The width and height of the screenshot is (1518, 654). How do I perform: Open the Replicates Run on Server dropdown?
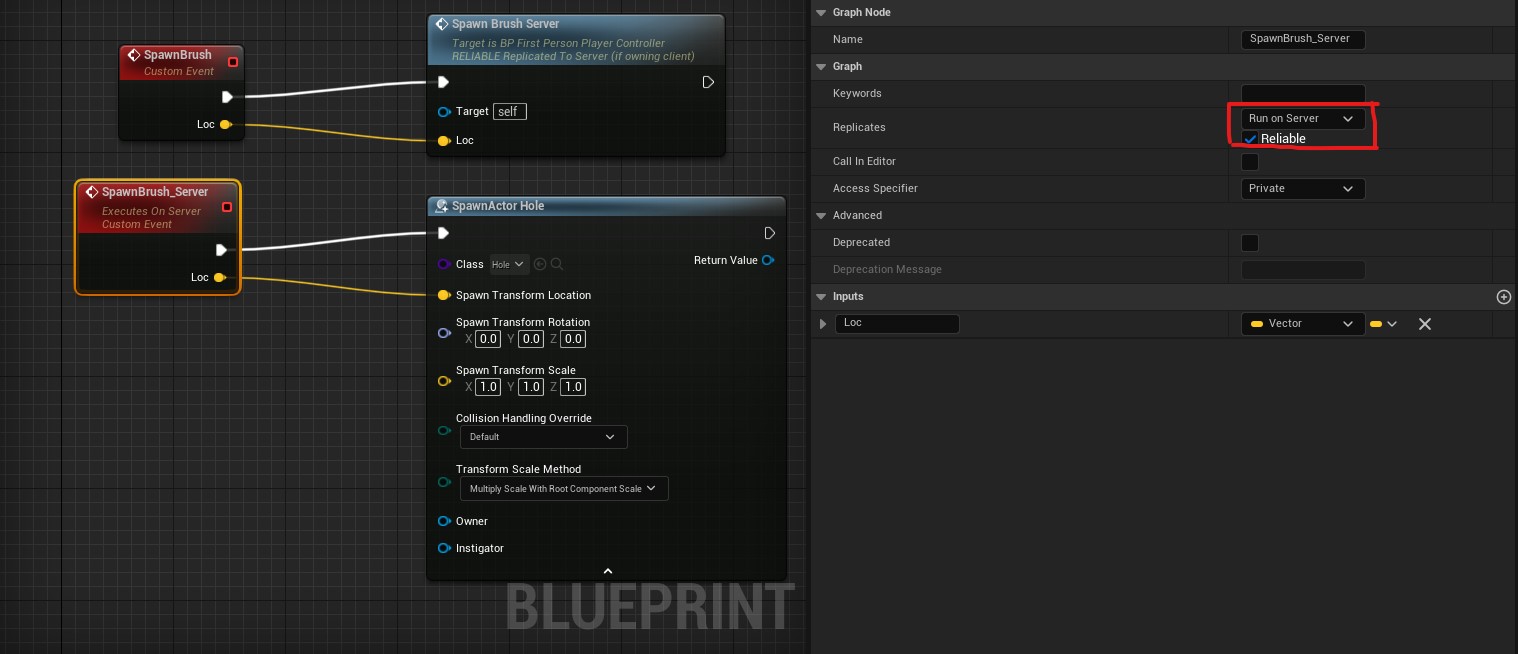coord(1301,118)
